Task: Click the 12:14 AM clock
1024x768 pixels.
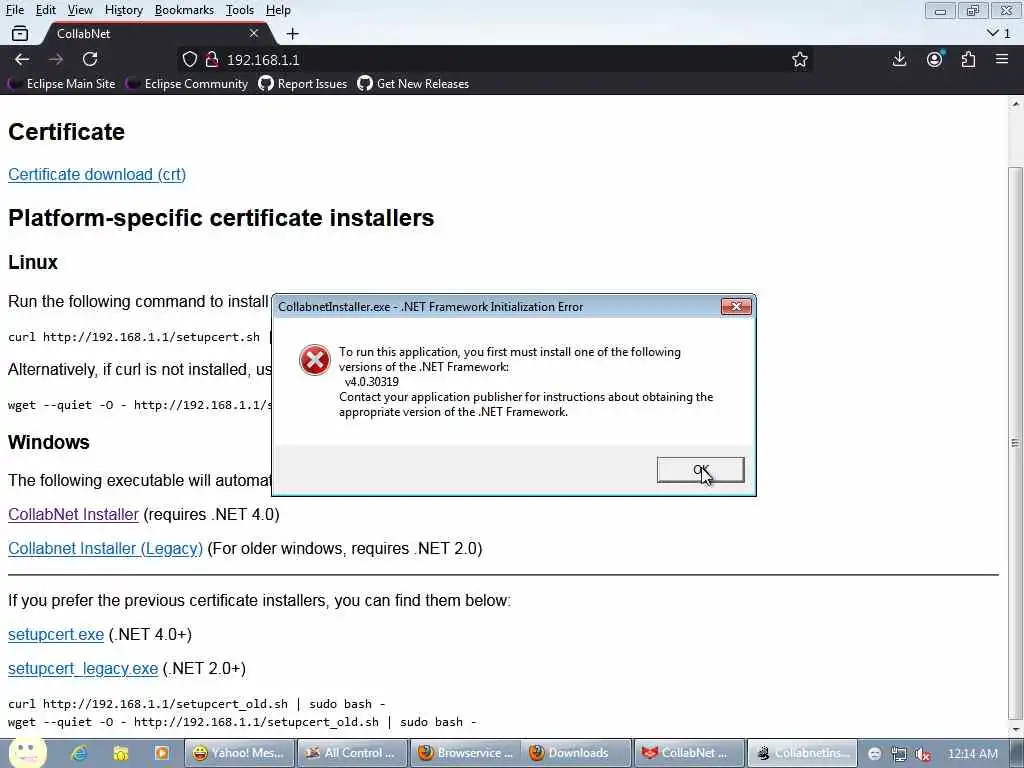Action: 972,754
